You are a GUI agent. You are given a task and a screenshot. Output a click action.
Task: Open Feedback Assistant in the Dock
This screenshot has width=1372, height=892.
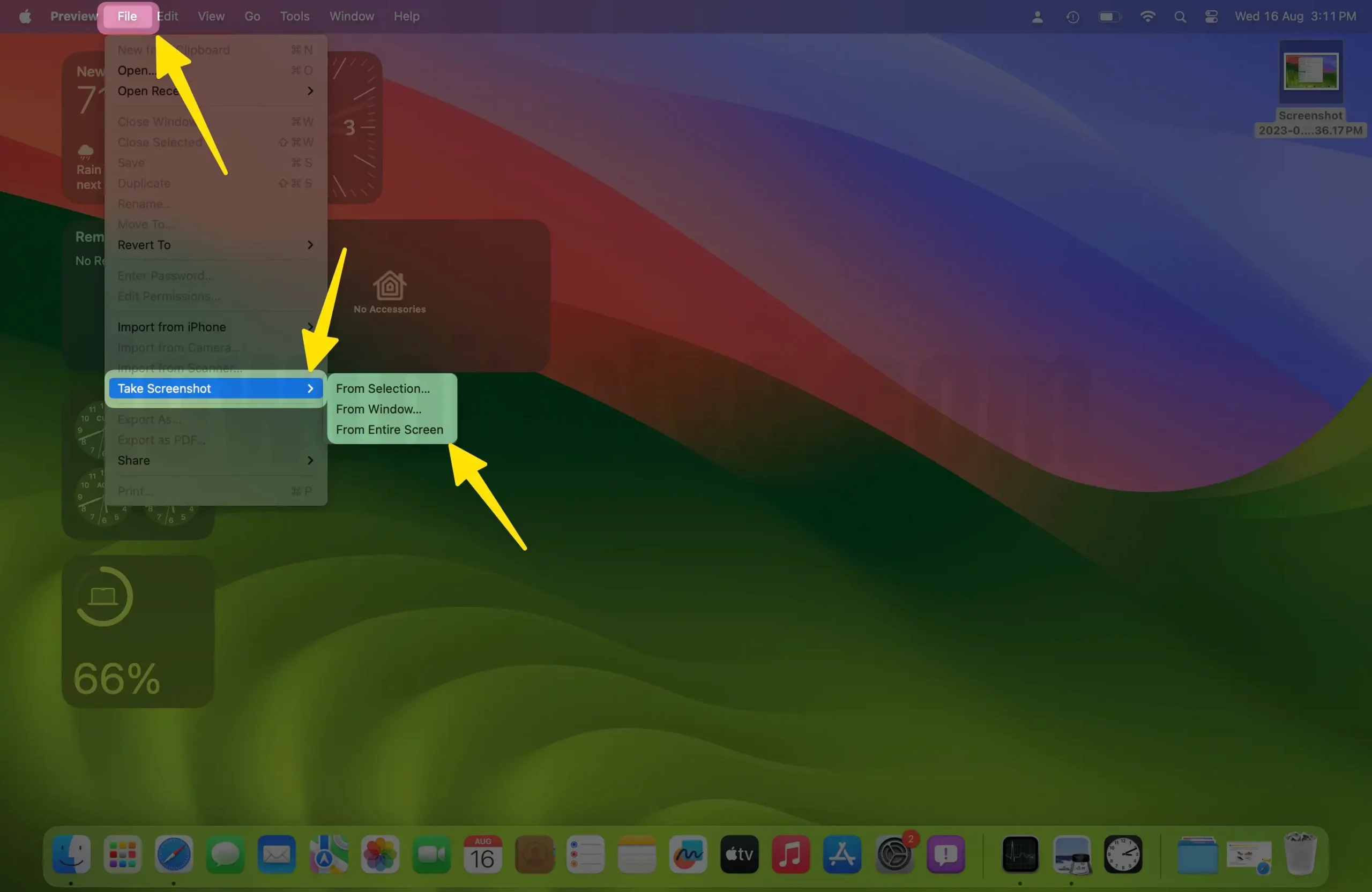coord(945,854)
